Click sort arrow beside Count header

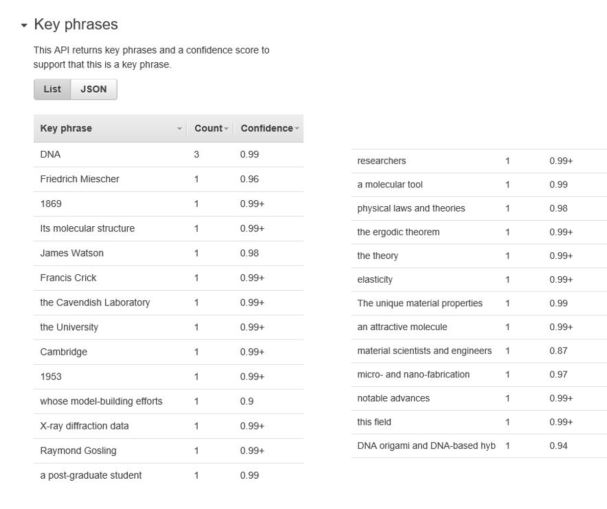(227, 129)
